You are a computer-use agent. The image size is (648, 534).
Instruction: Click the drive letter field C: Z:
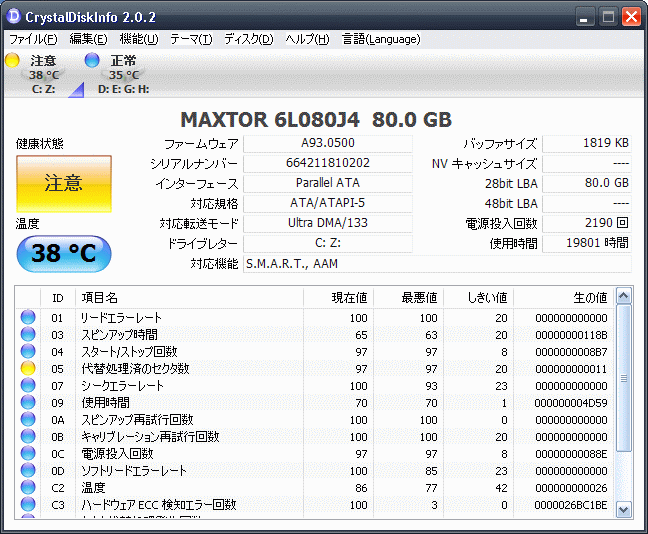(328, 243)
